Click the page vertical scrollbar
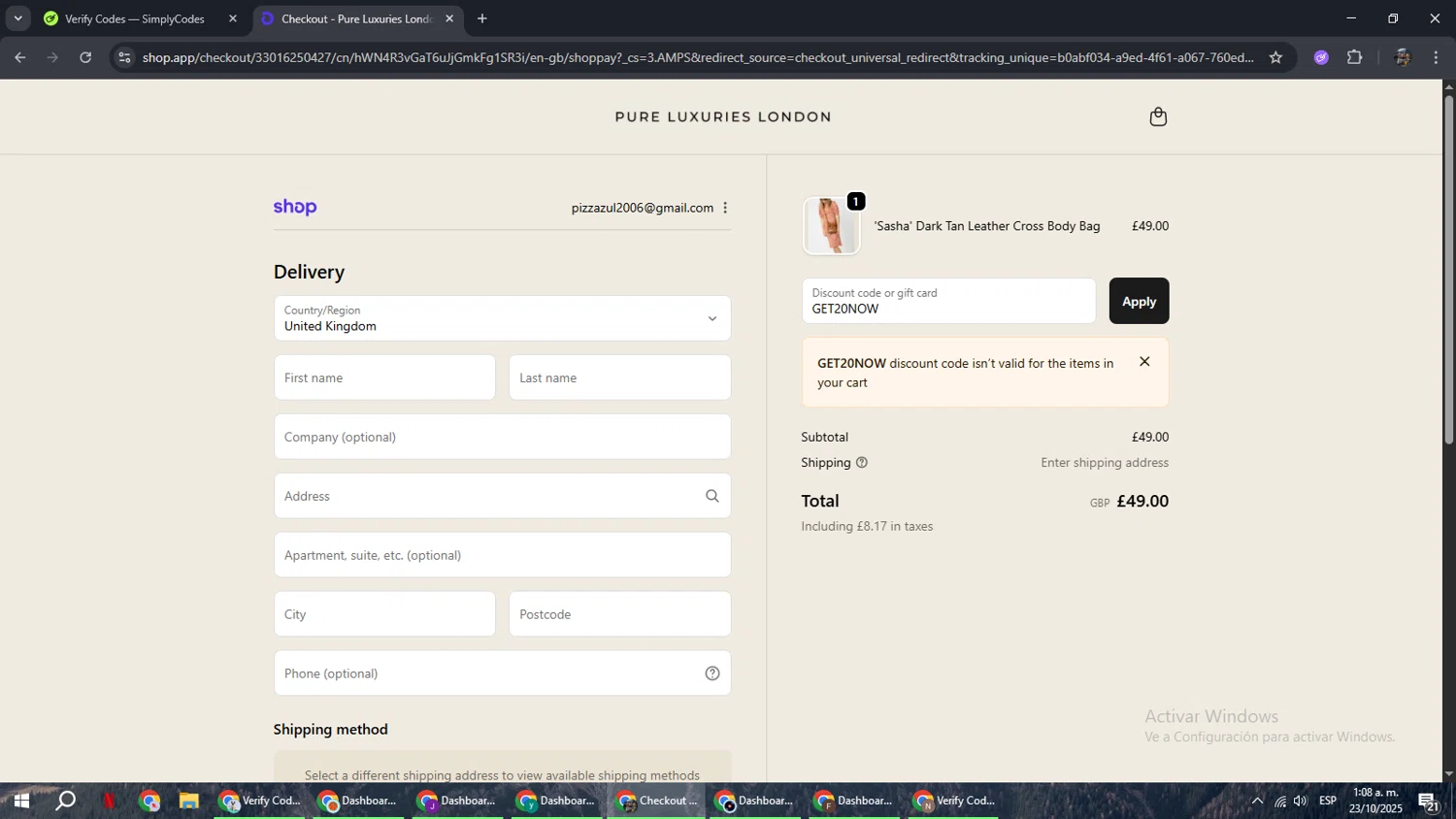This screenshot has width=1456, height=819. (x=1448, y=272)
